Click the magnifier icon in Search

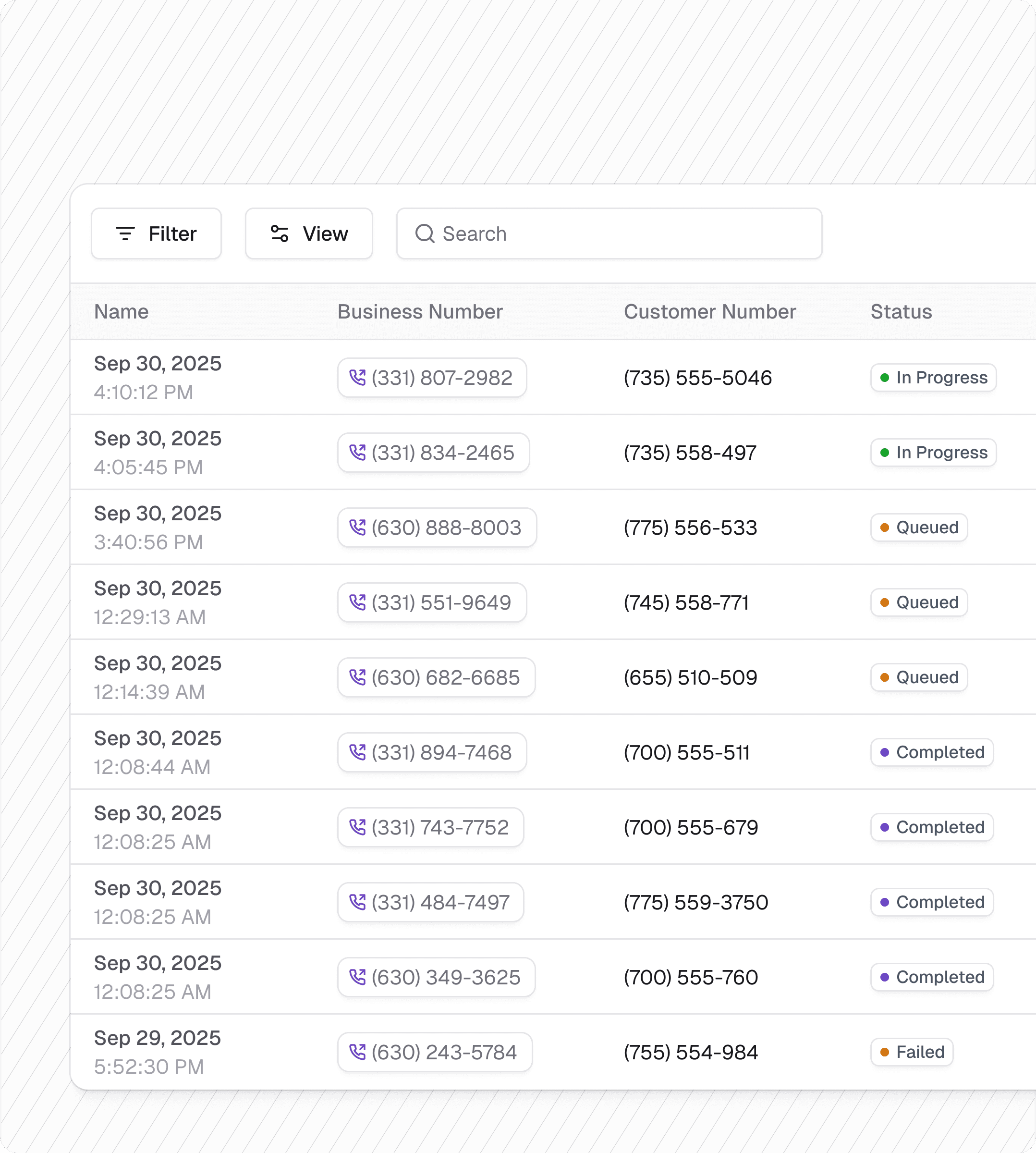point(425,233)
